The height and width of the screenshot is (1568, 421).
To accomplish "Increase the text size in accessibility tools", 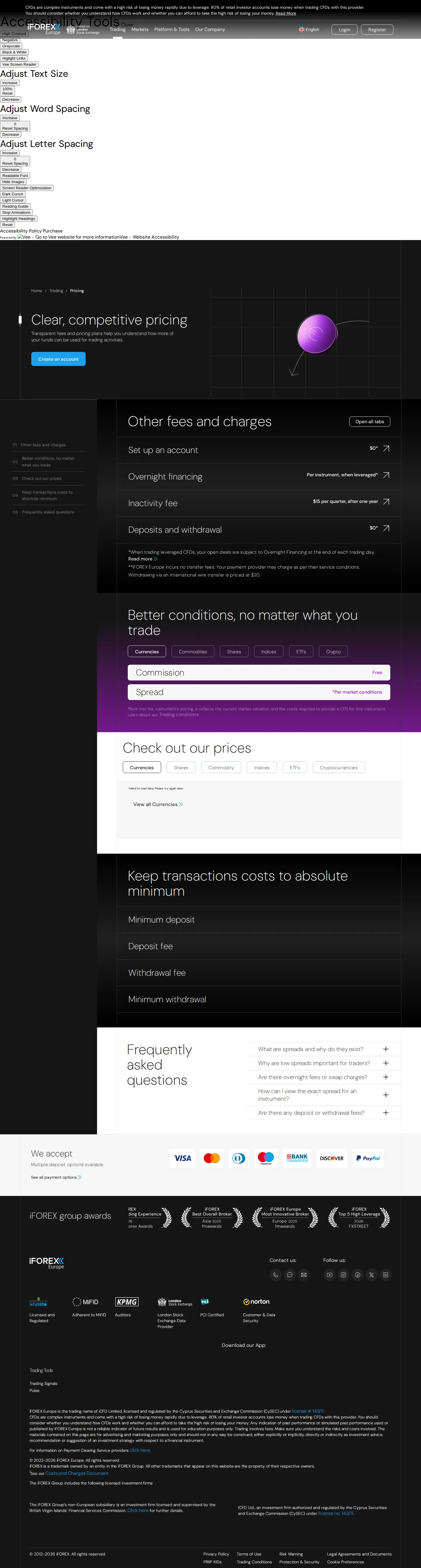I will (10, 83).
